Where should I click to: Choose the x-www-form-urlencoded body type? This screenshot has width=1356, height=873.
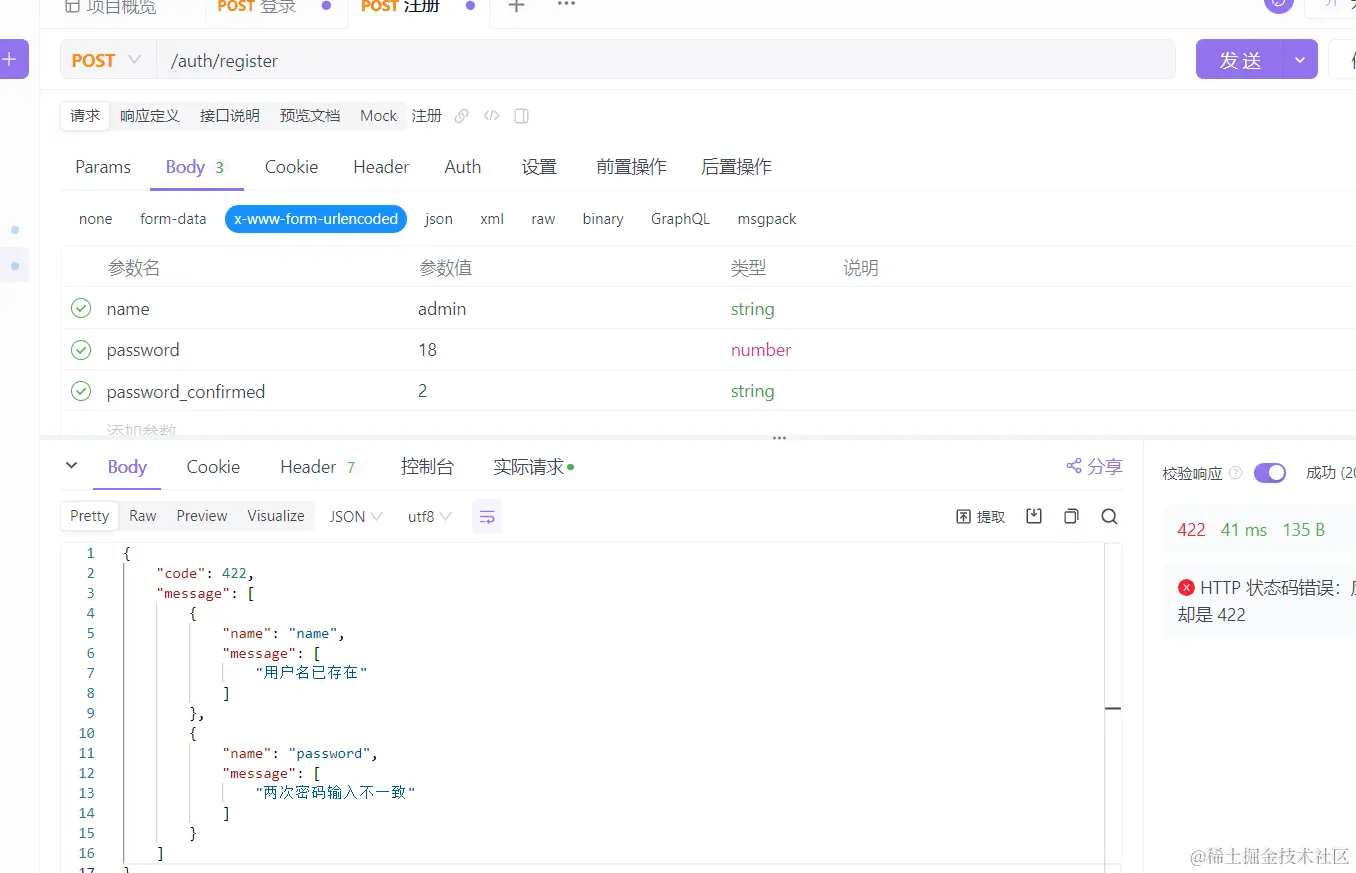pos(316,219)
